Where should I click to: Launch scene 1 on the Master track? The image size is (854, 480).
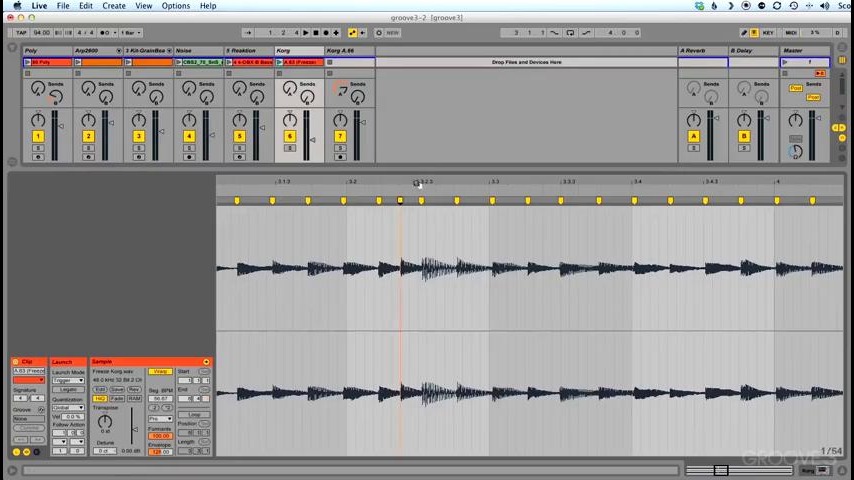[x=785, y=62]
